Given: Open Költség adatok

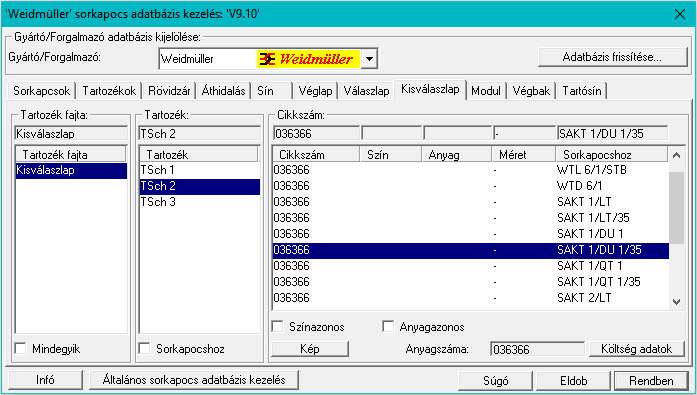Looking at the screenshot, I should 637,349.
